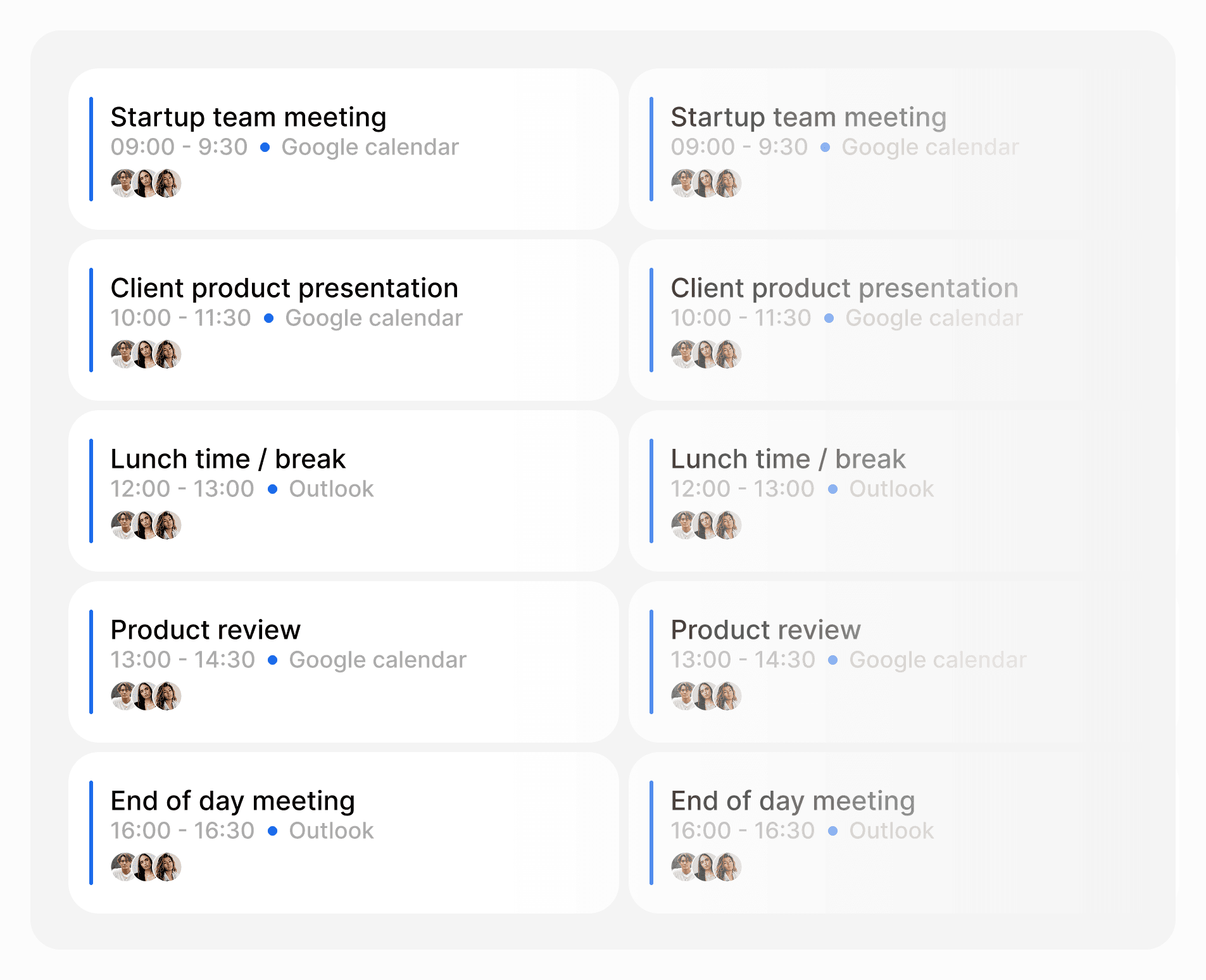This screenshot has width=1206, height=980.
Task: Open the non-faded Lunch time / break event title
Action: (228, 460)
